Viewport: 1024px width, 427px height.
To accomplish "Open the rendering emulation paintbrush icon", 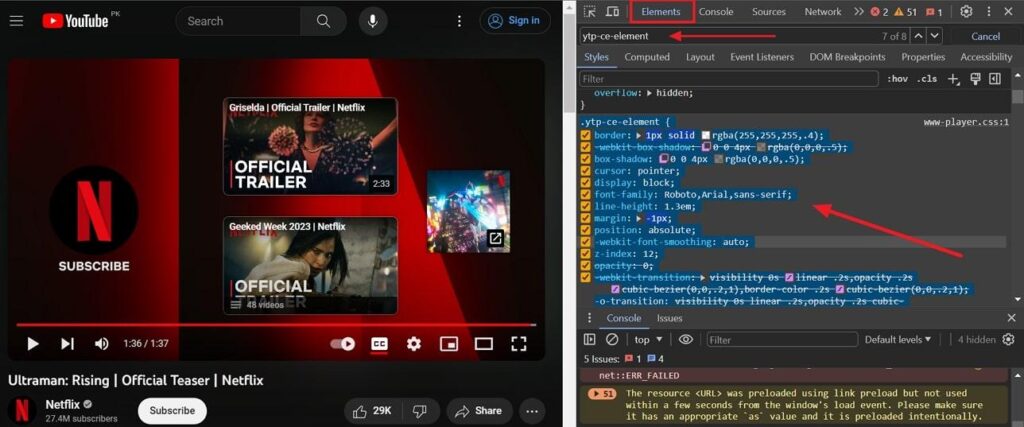I will (976, 79).
